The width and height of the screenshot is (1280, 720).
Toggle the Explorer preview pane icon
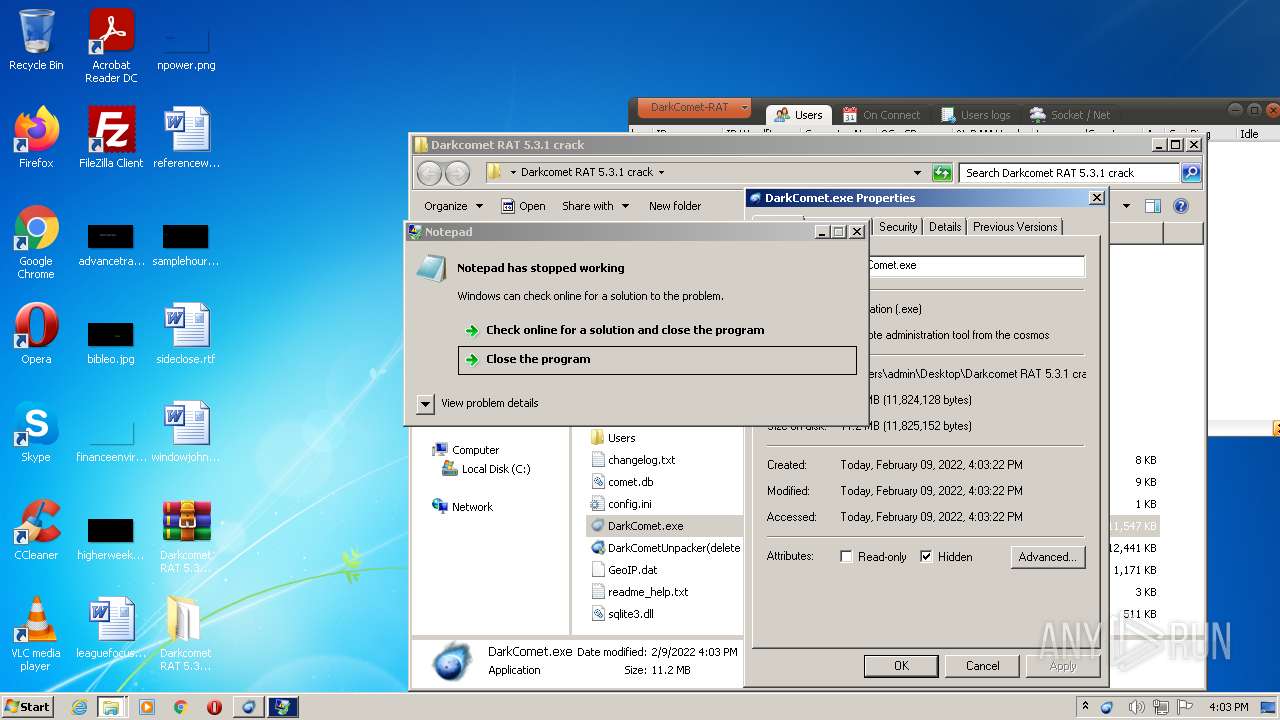(1153, 206)
